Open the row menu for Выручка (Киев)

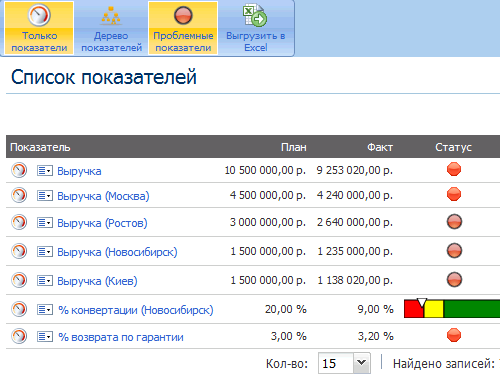[x=45, y=281]
